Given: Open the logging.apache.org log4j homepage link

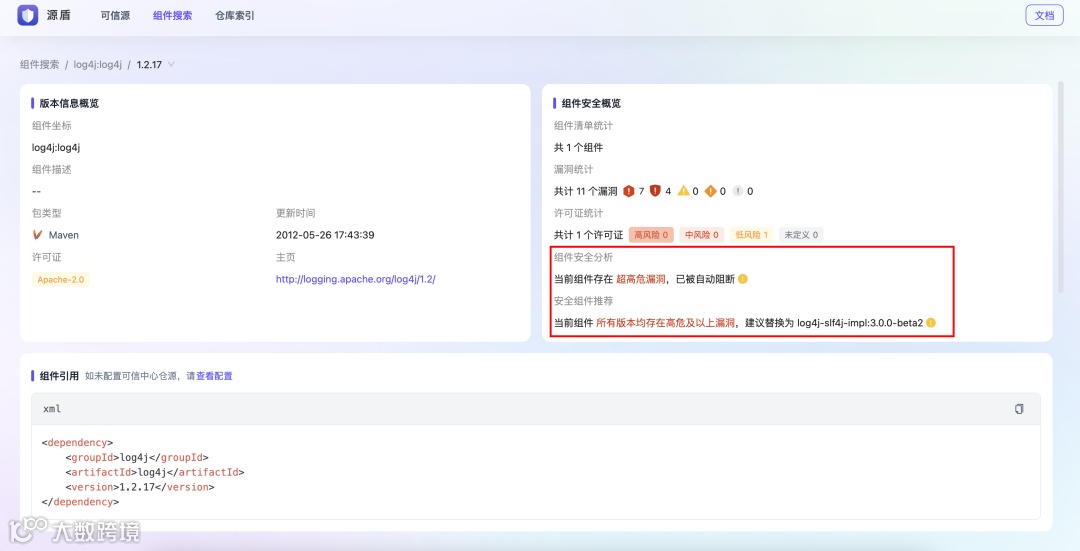Looking at the screenshot, I should tap(355, 279).
